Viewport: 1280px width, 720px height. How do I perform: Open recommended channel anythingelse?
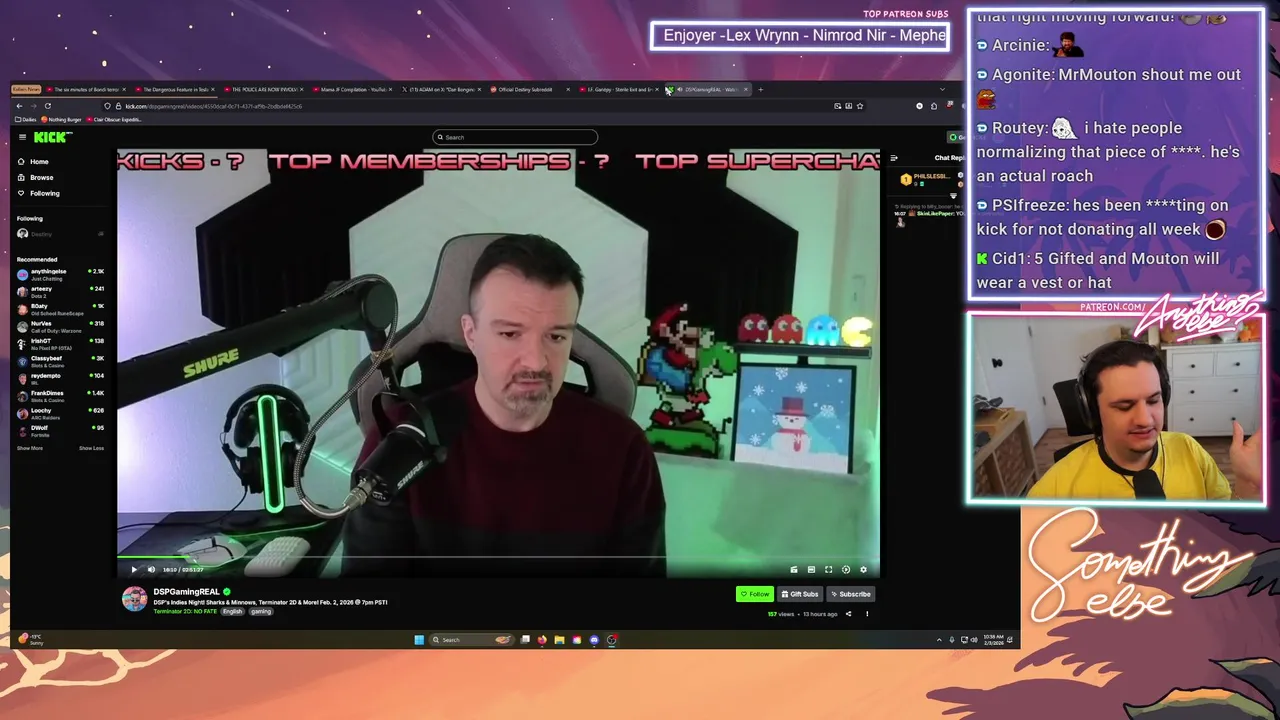(x=60, y=273)
